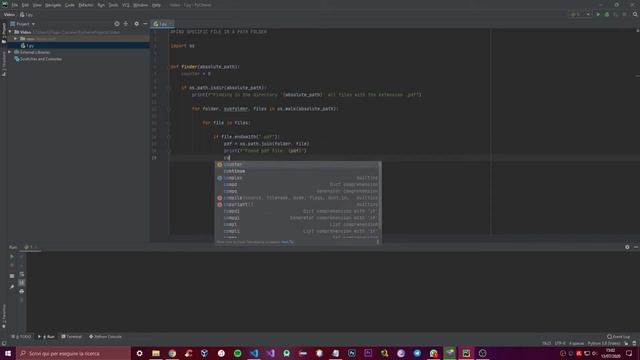Click the Python interpreter status bar entry
Viewport: 640px width, 360px height.
(x=604, y=344)
